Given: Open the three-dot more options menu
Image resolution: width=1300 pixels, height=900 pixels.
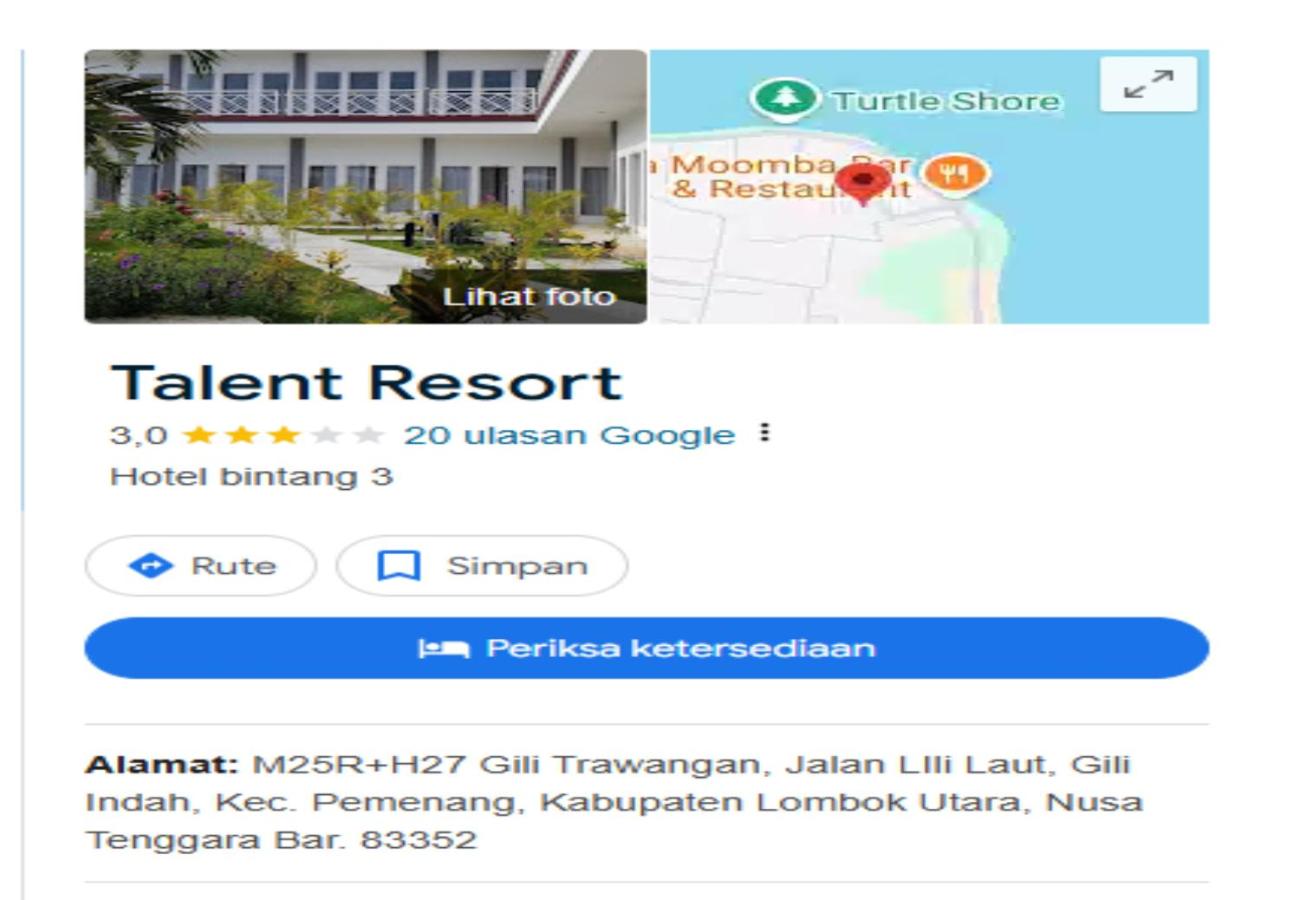Looking at the screenshot, I should [765, 433].
